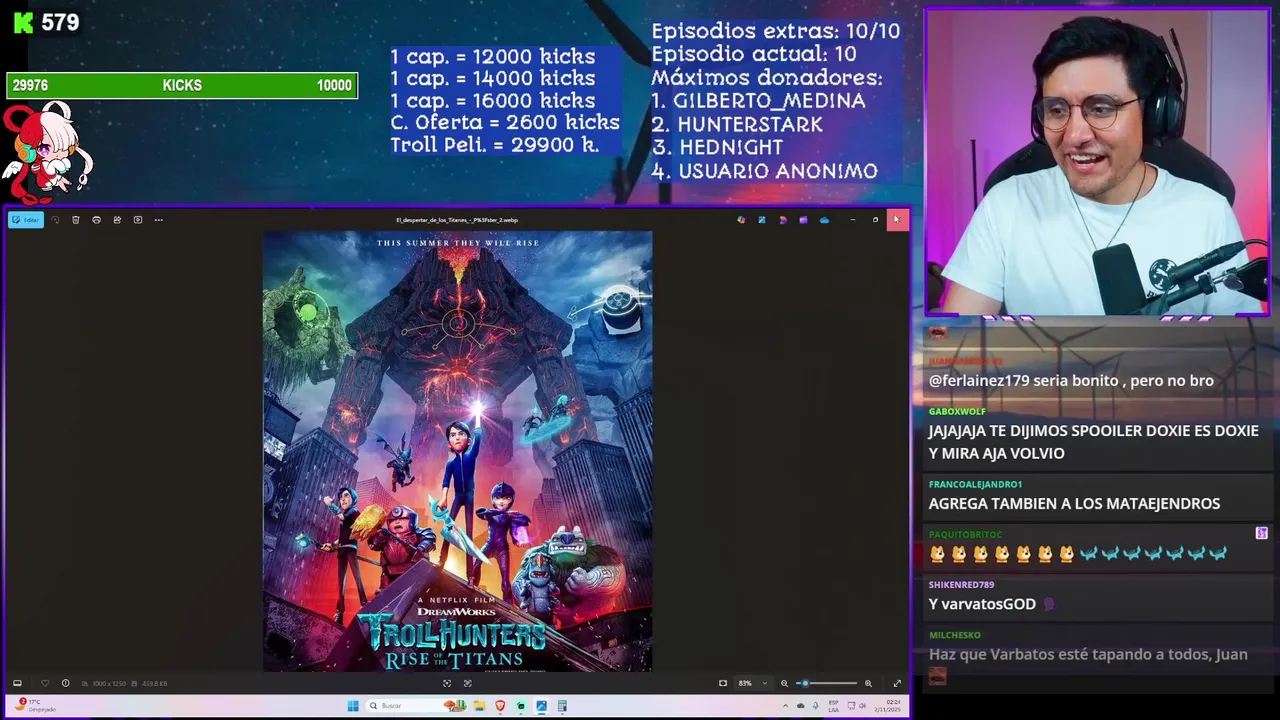This screenshot has height=720, width=1280.
Task: Click the Kick logo with 579 count
Action: click(x=46, y=22)
